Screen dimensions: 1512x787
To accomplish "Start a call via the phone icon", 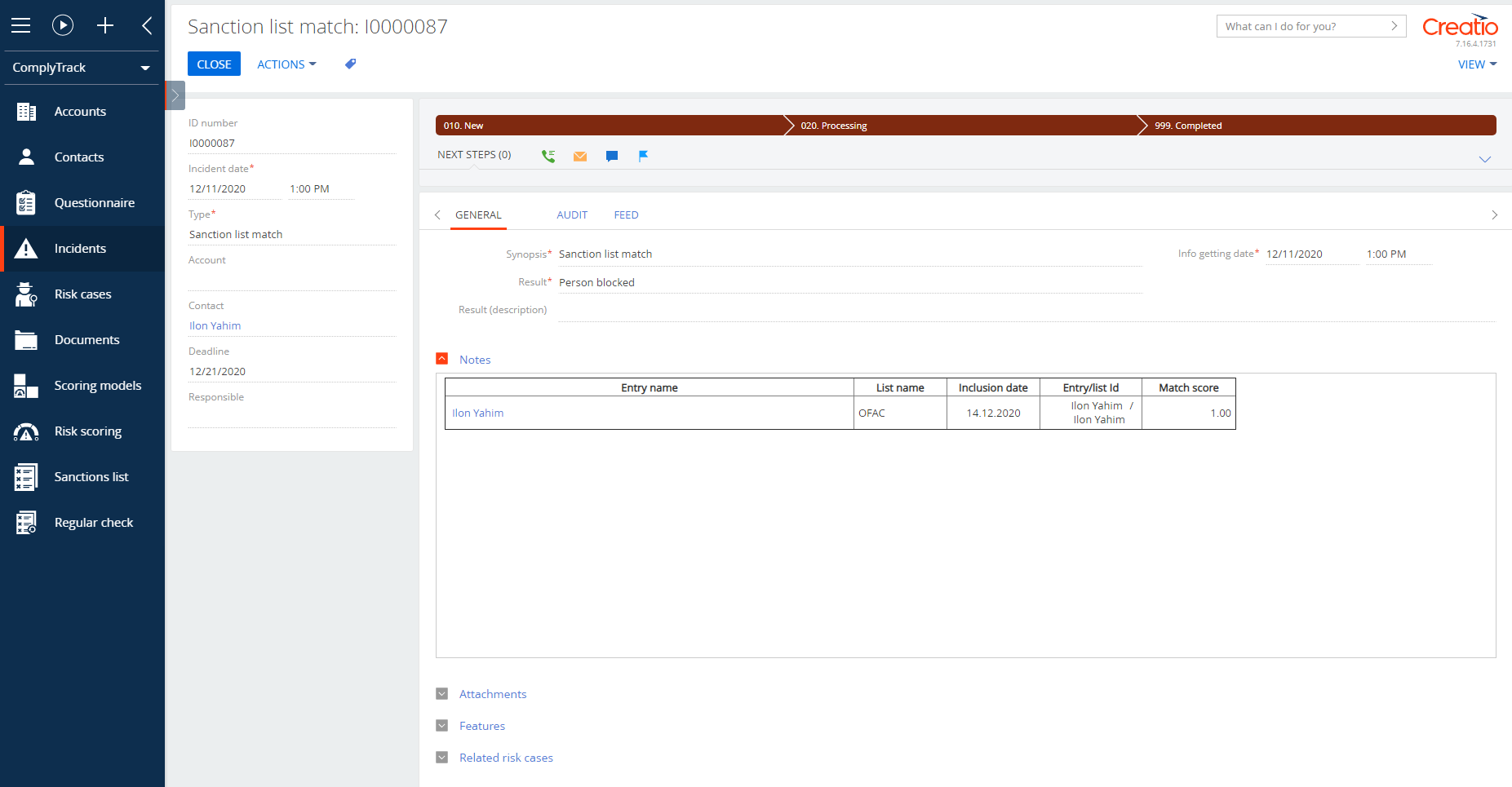I will click(548, 155).
